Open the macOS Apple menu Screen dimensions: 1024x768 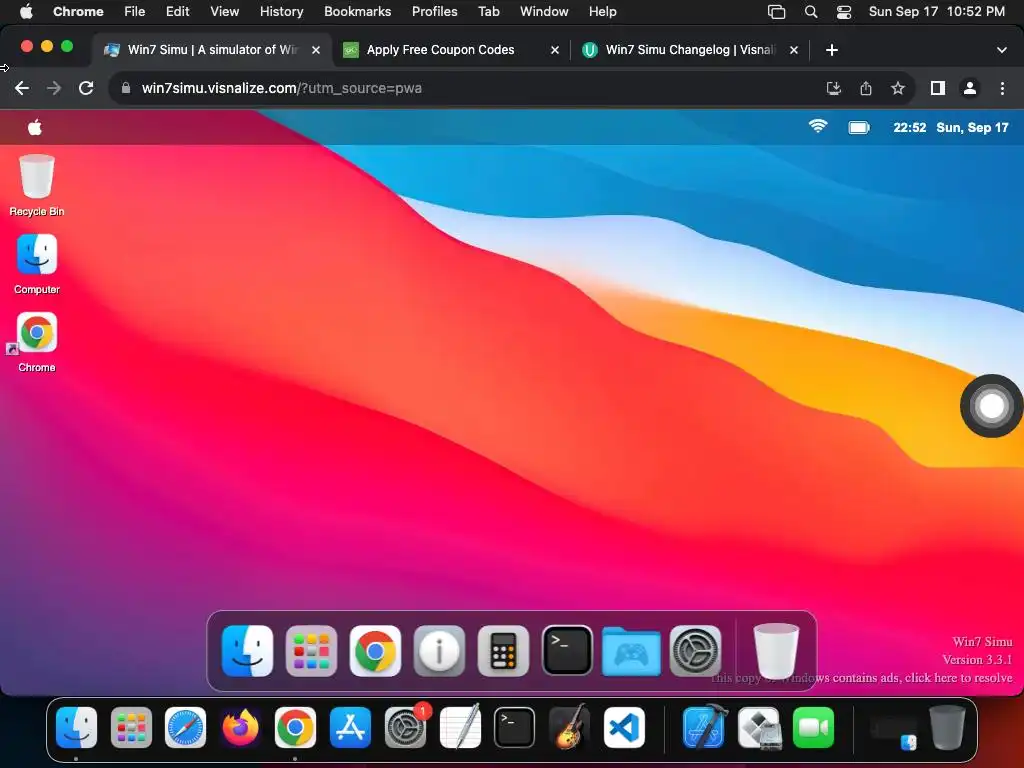click(26, 11)
